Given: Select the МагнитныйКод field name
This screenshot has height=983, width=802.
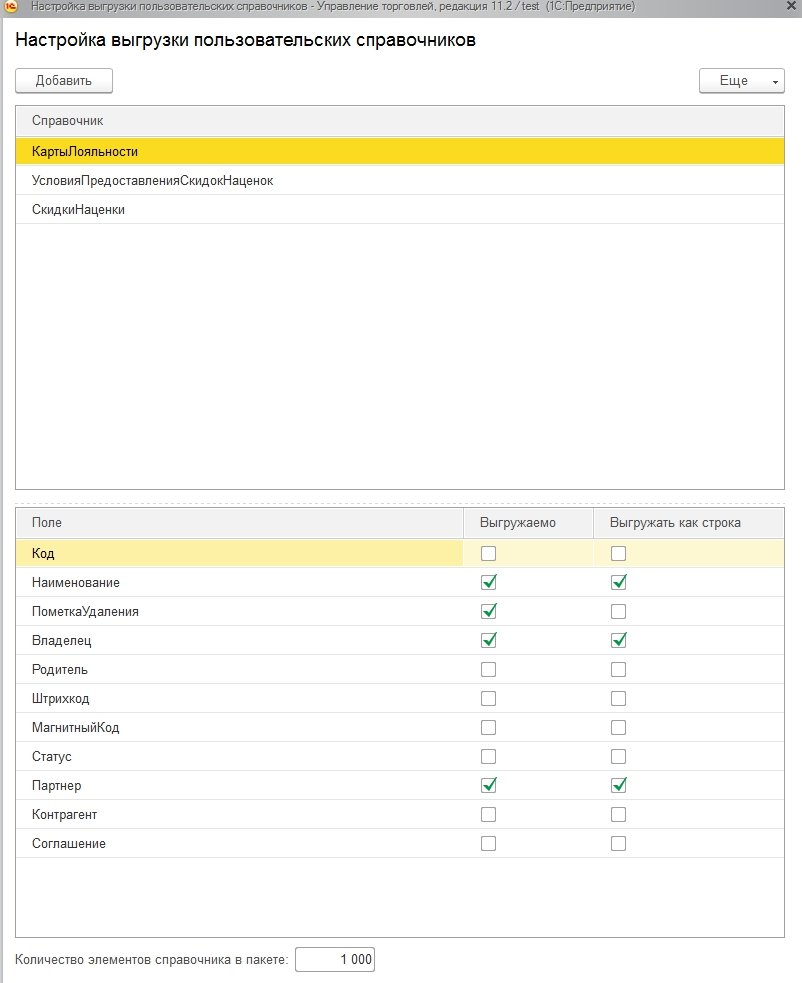Looking at the screenshot, I should click(75, 727).
